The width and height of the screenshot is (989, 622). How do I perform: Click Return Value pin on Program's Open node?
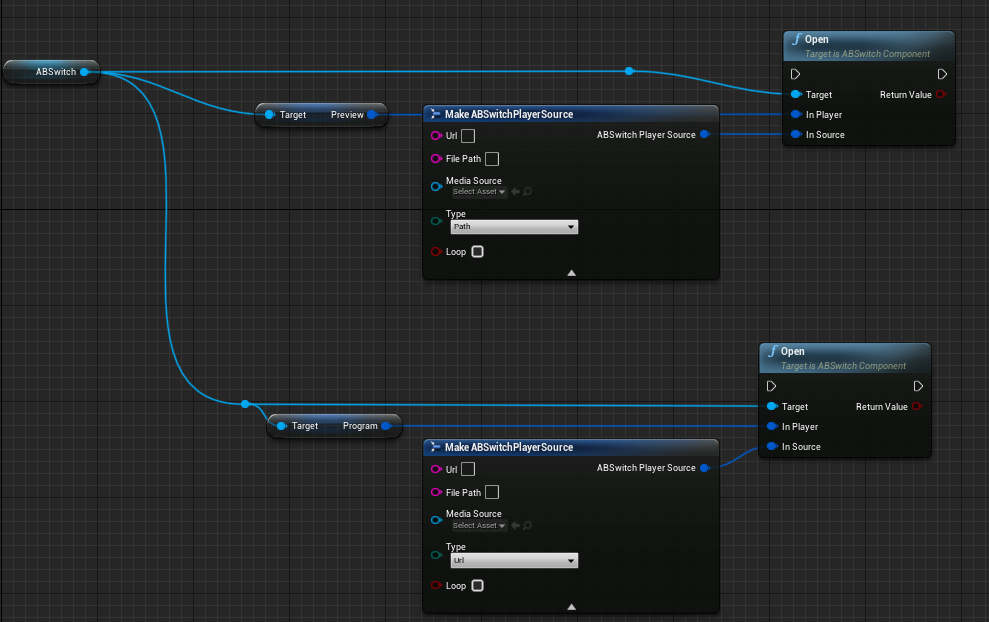click(x=918, y=407)
